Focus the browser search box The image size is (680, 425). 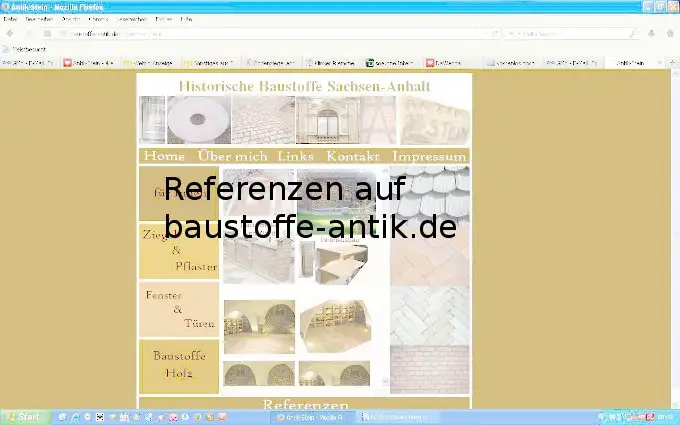click(572, 34)
